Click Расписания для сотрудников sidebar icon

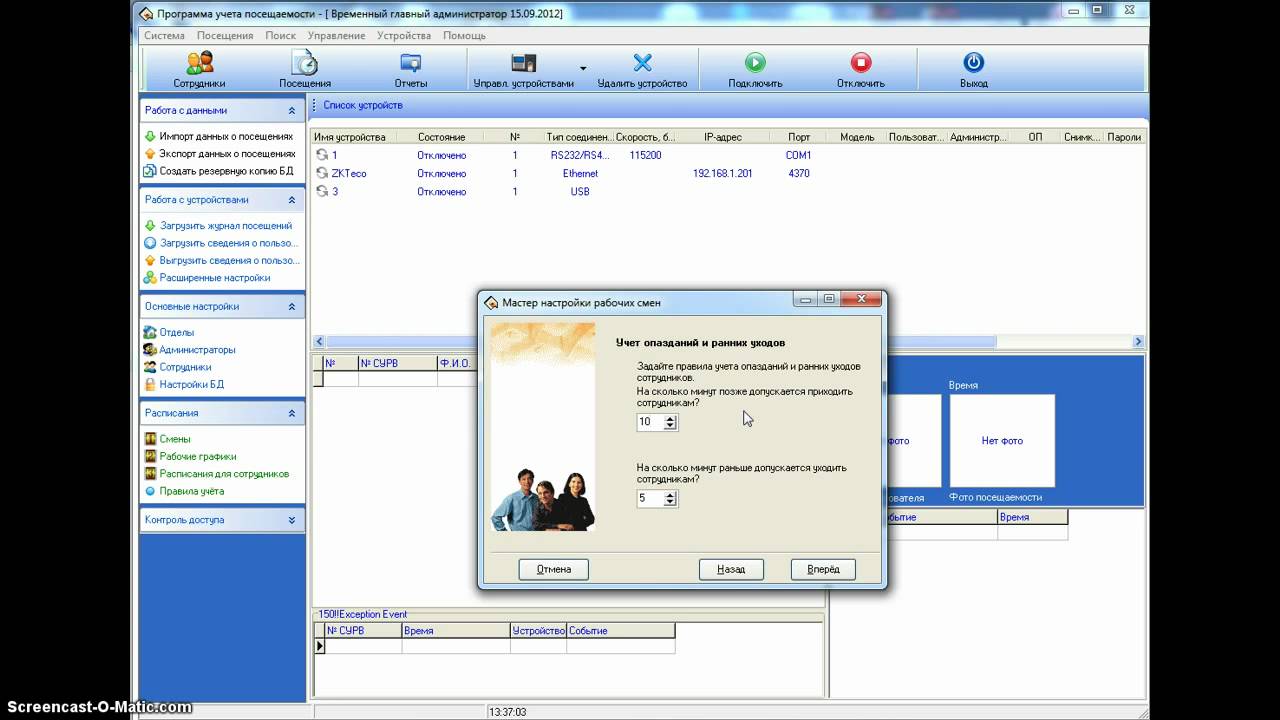[x=150, y=474]
